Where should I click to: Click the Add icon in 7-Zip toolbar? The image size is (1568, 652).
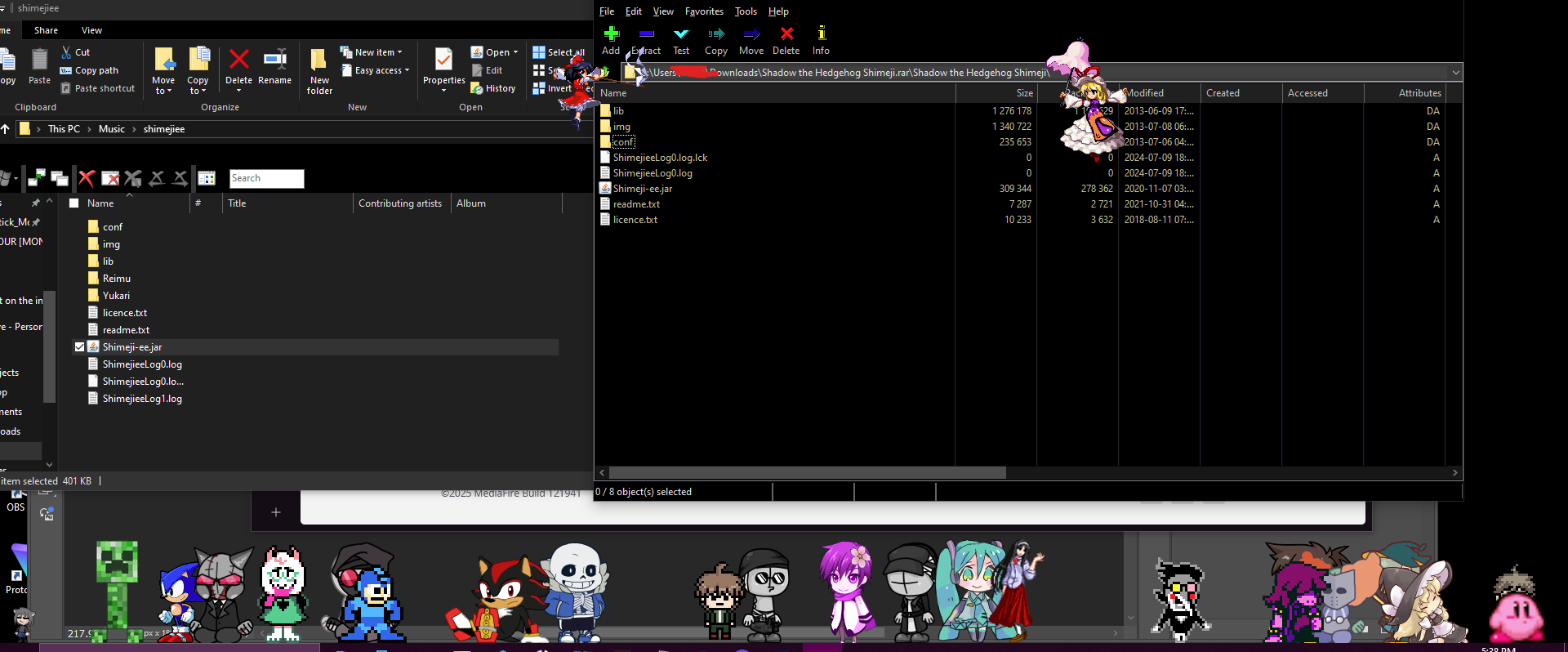tap(611, 34)
